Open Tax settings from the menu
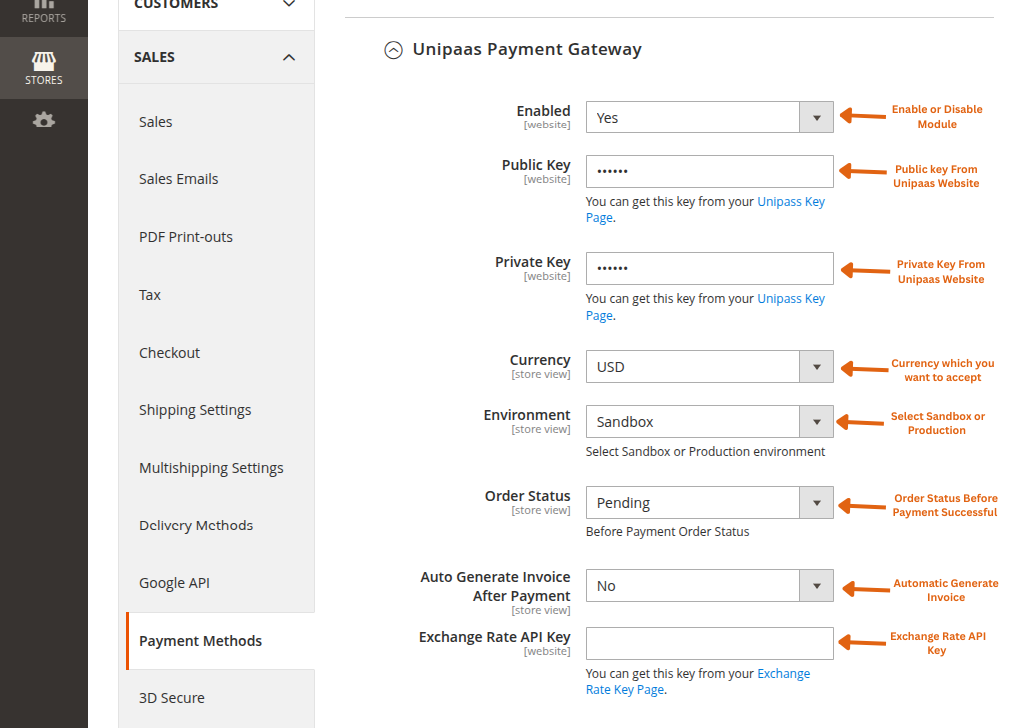The image size is (1019, 728). point(149,294)
